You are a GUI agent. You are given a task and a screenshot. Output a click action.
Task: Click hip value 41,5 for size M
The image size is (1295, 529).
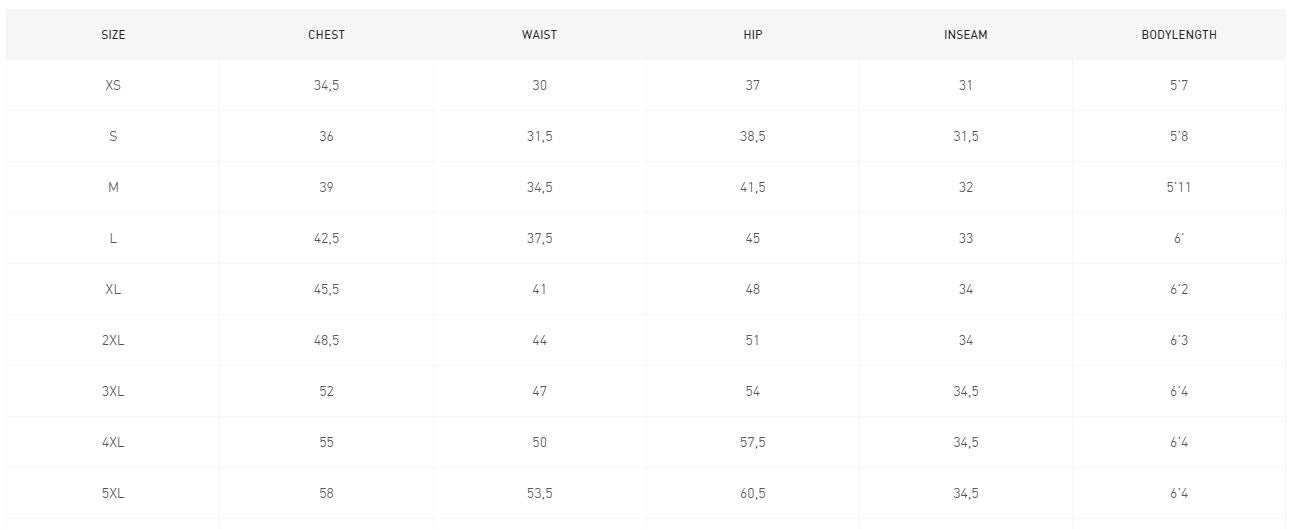coord(753,188)
